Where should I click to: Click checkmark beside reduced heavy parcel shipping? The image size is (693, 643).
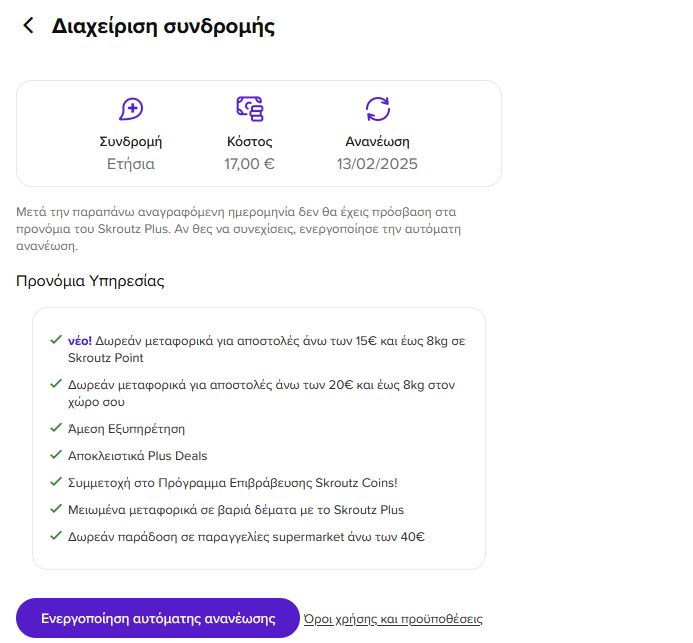click(56, 509)
